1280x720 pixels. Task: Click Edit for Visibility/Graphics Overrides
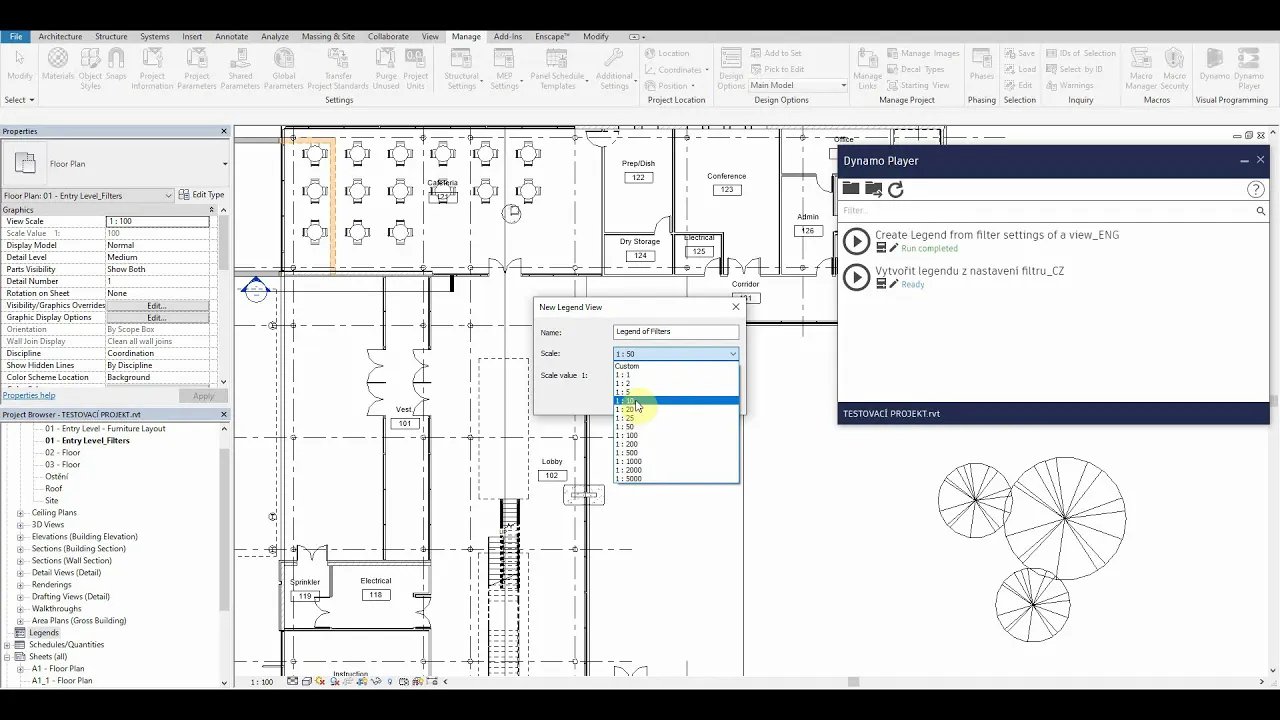(157, 305)
